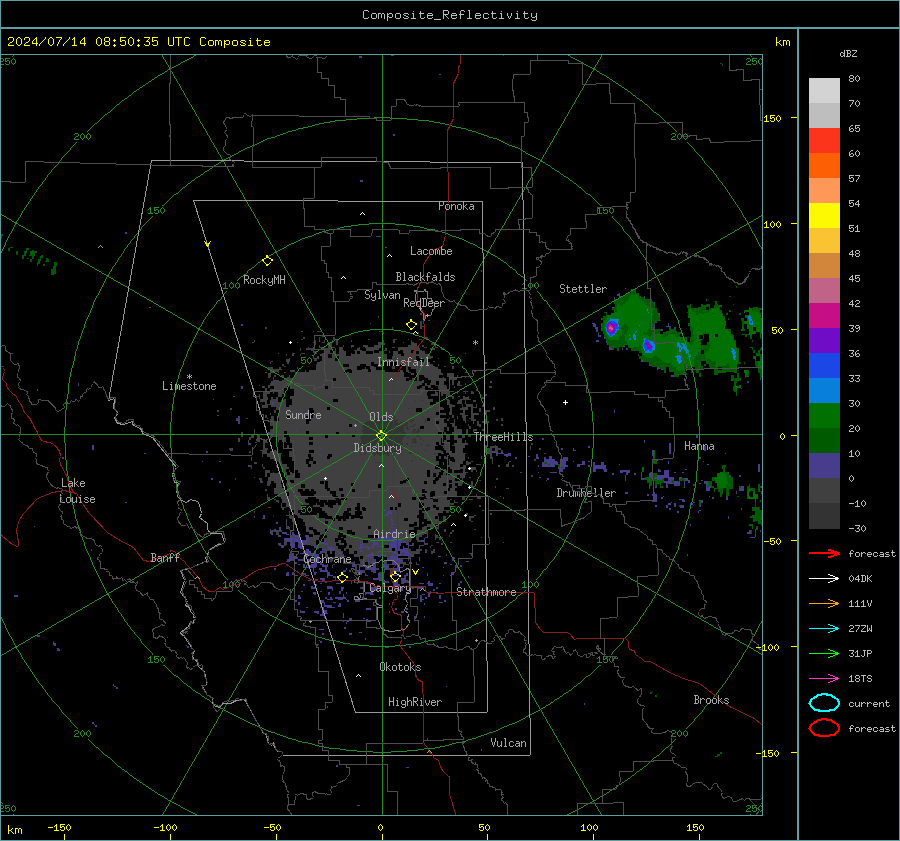Click the dBZ legend heading
The height and width of the screenshot is (841, 900).
click(848, 53)
